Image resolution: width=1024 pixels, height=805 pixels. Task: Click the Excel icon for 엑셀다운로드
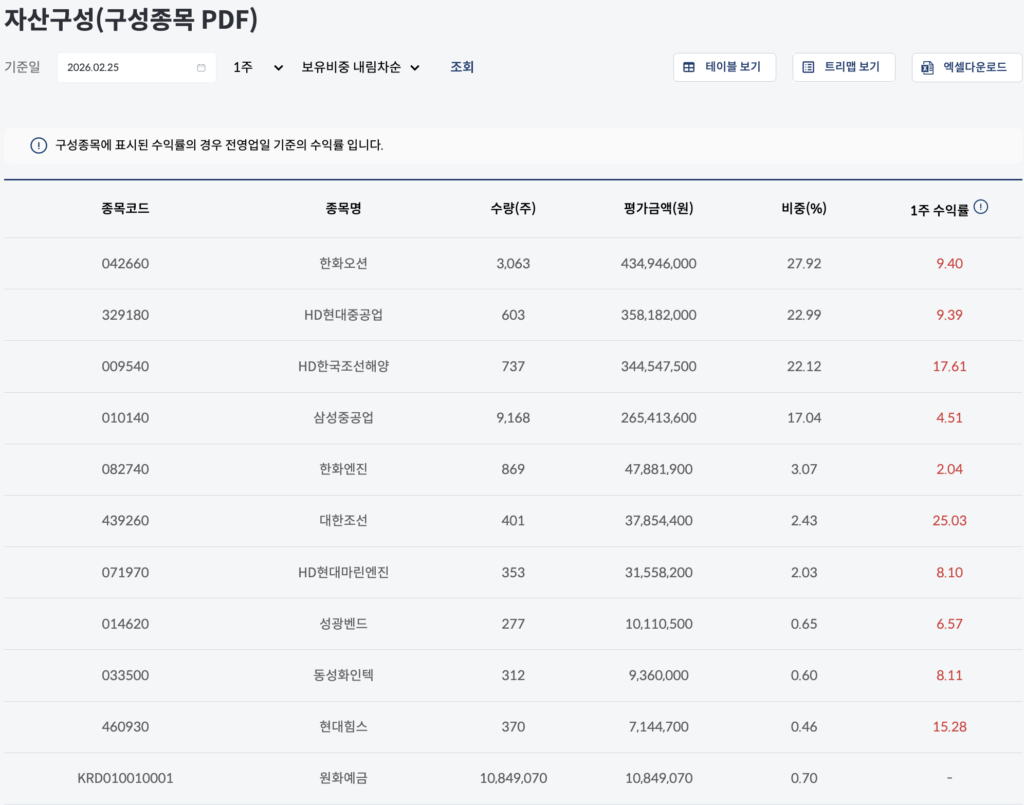928,68
